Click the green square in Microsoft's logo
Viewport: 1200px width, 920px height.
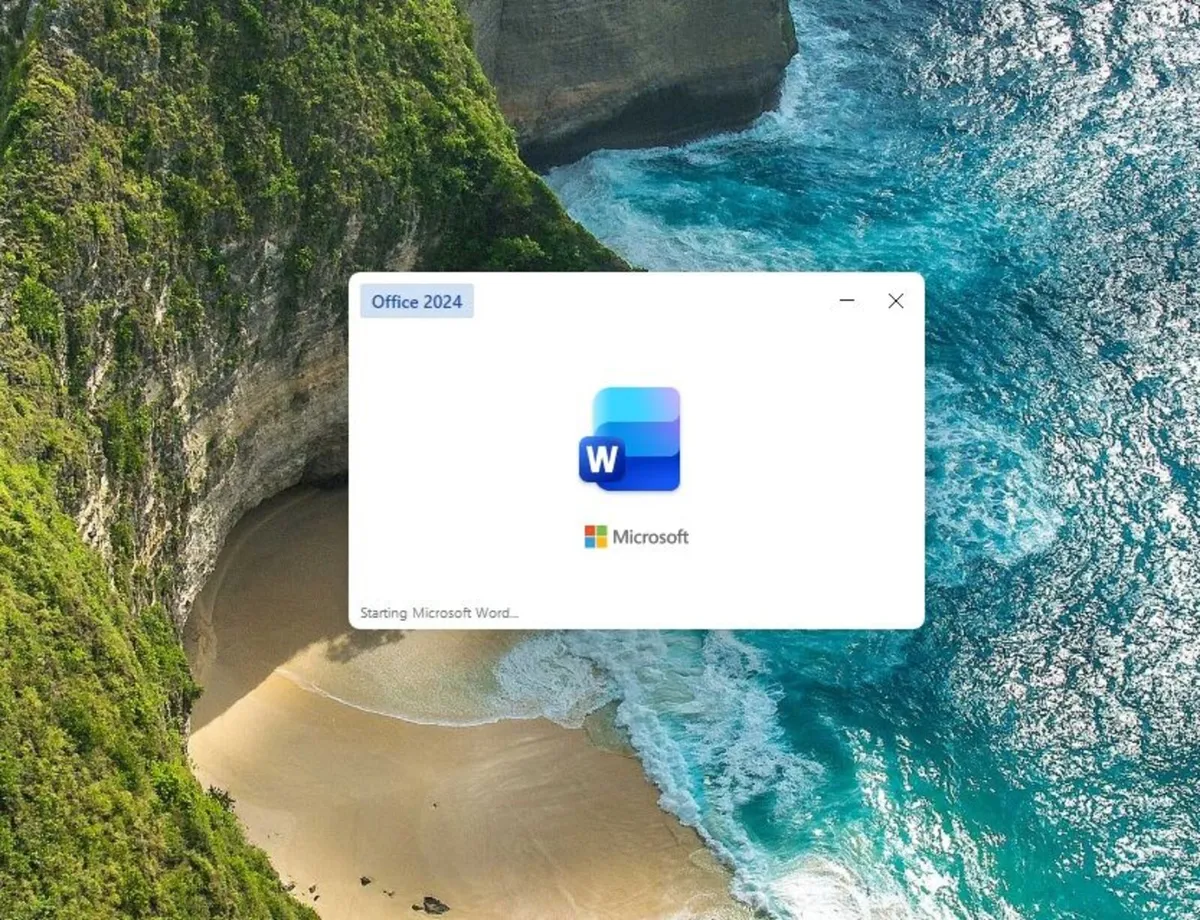pos(601,530)
